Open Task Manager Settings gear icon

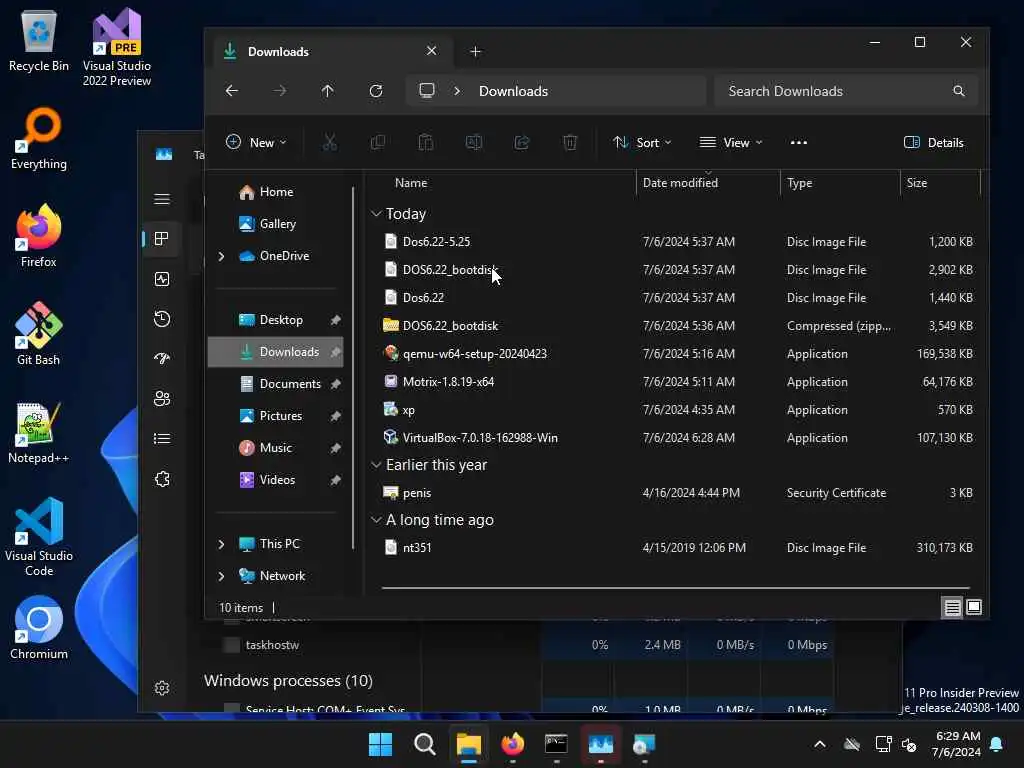[162, 688]
